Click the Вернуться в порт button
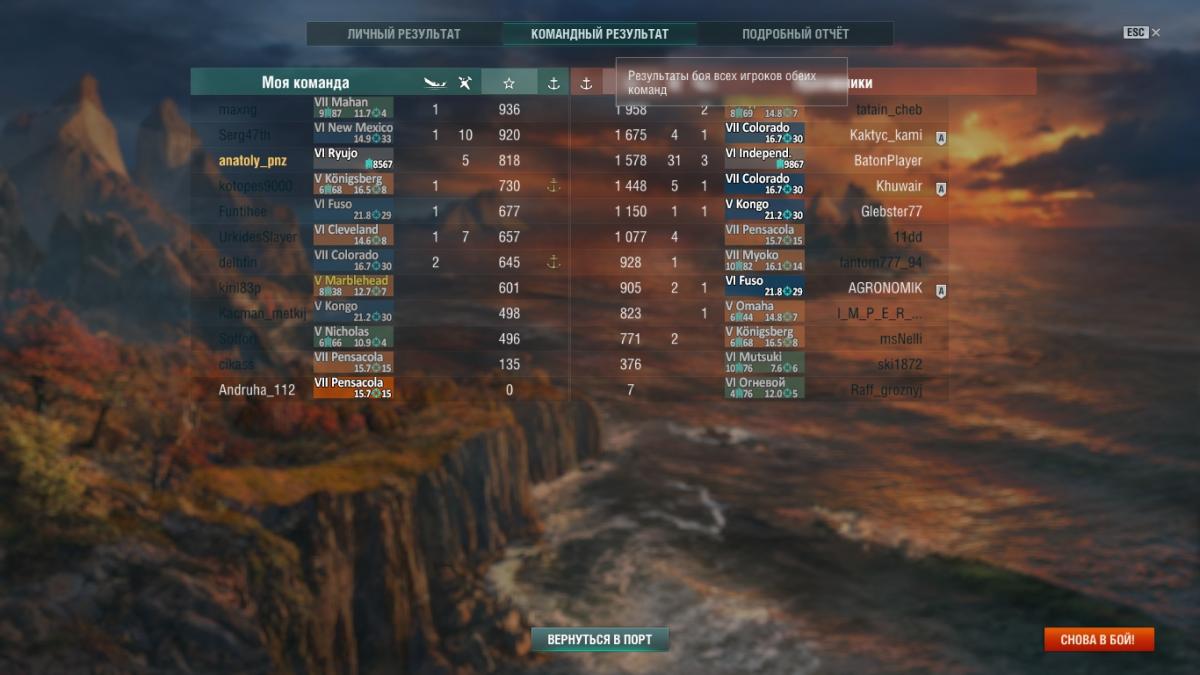This screenshot has width=1200, height=675. (600, 639)
